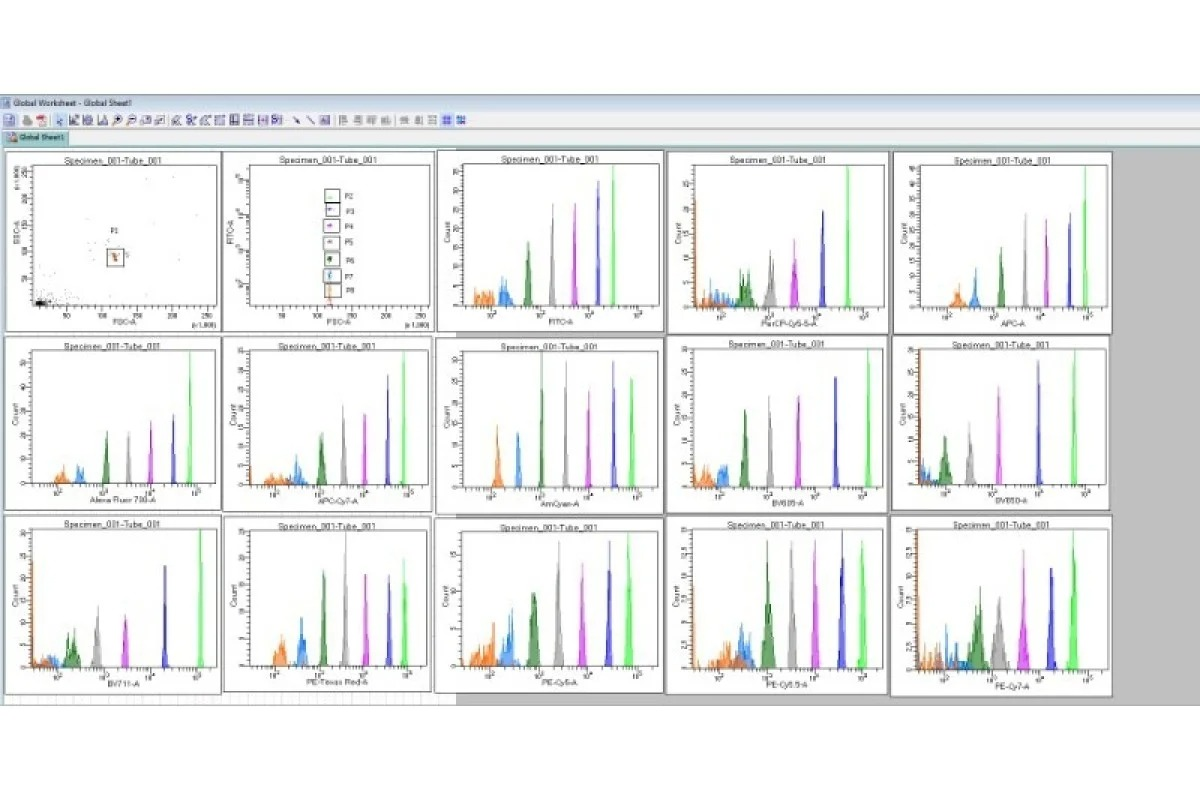
Task: Select the line drawing tool
Action: click(x=311, y=120)
